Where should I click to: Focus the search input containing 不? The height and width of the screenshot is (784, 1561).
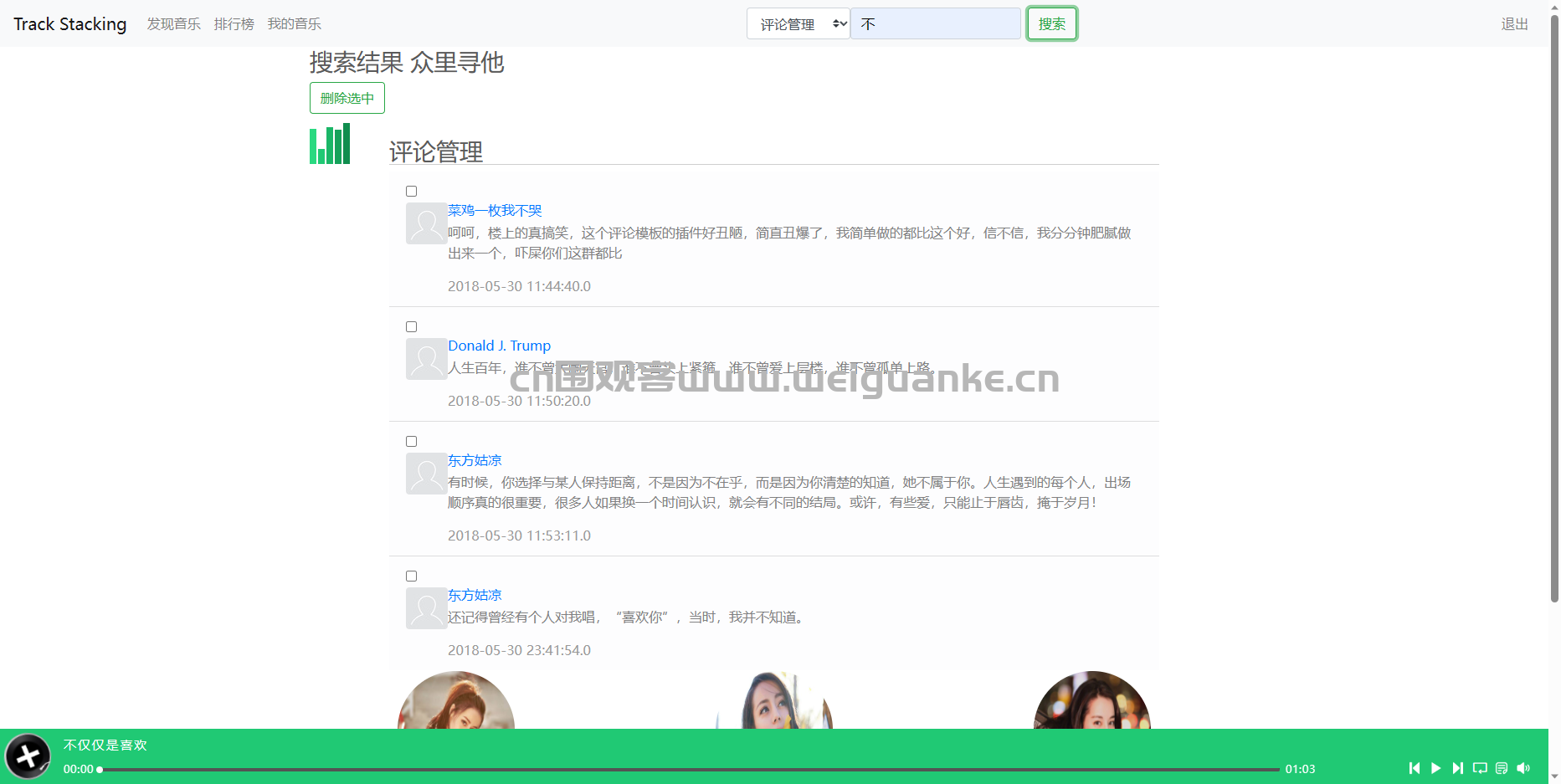(936, 23)
